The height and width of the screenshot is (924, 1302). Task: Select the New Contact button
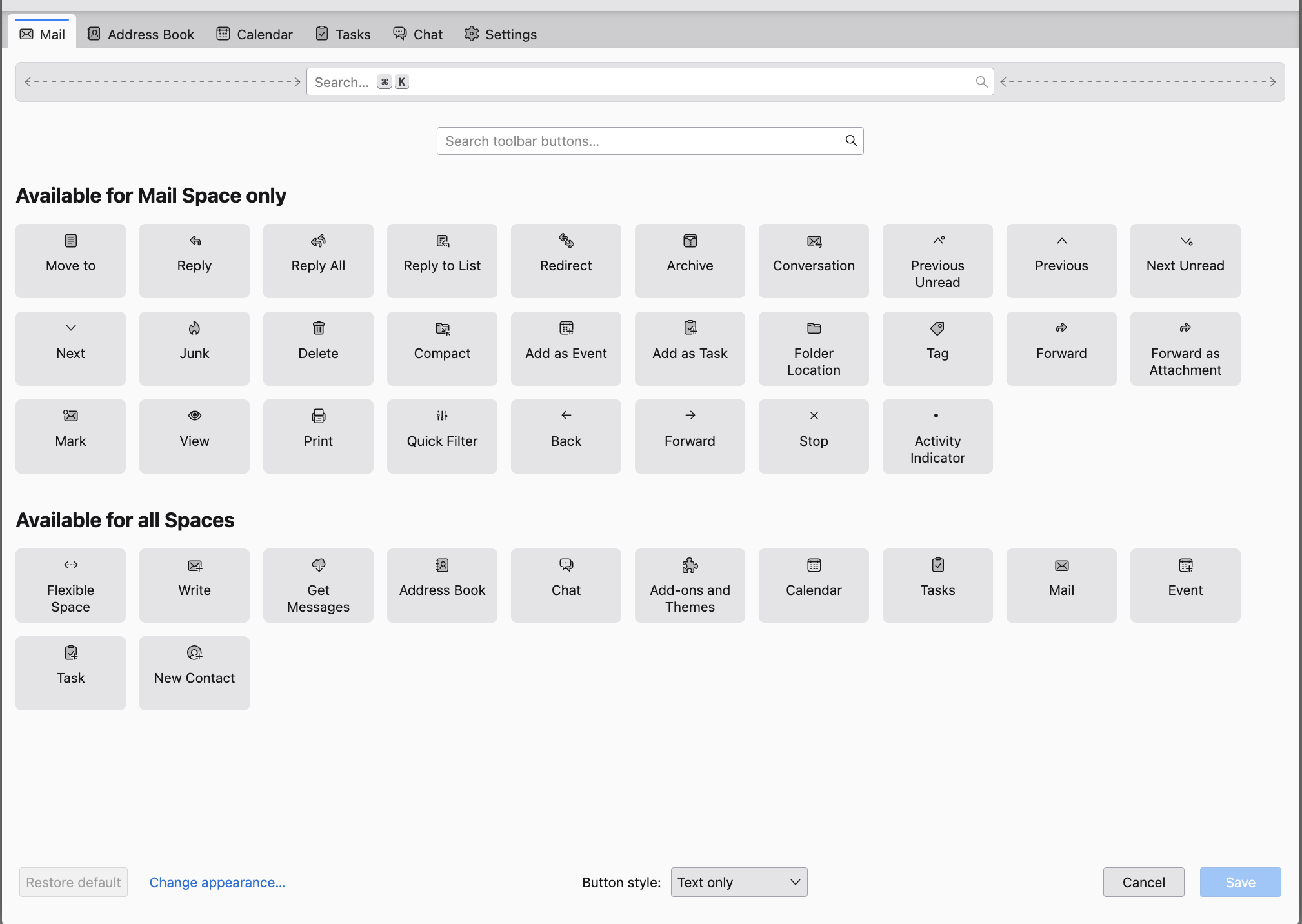194,673
